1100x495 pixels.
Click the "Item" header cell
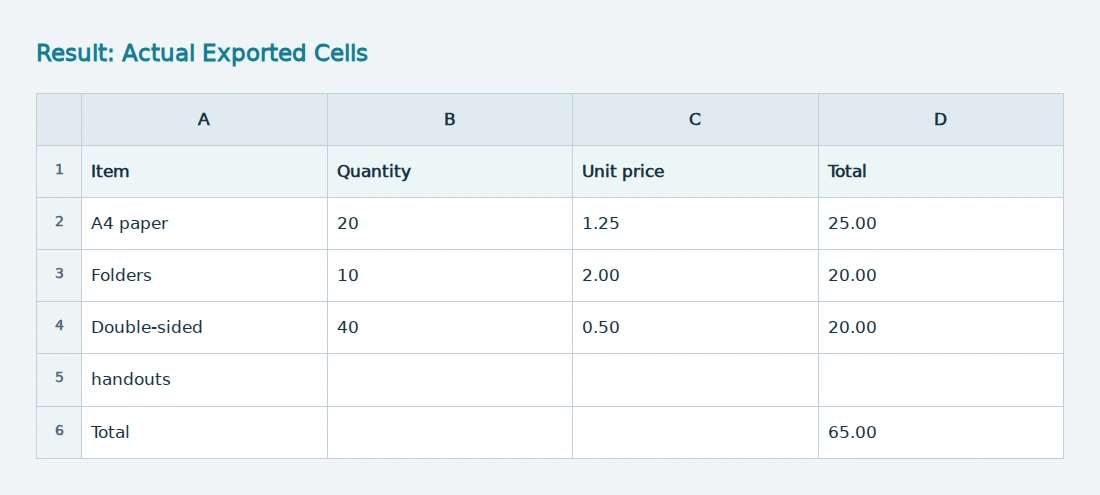(204, 171)
